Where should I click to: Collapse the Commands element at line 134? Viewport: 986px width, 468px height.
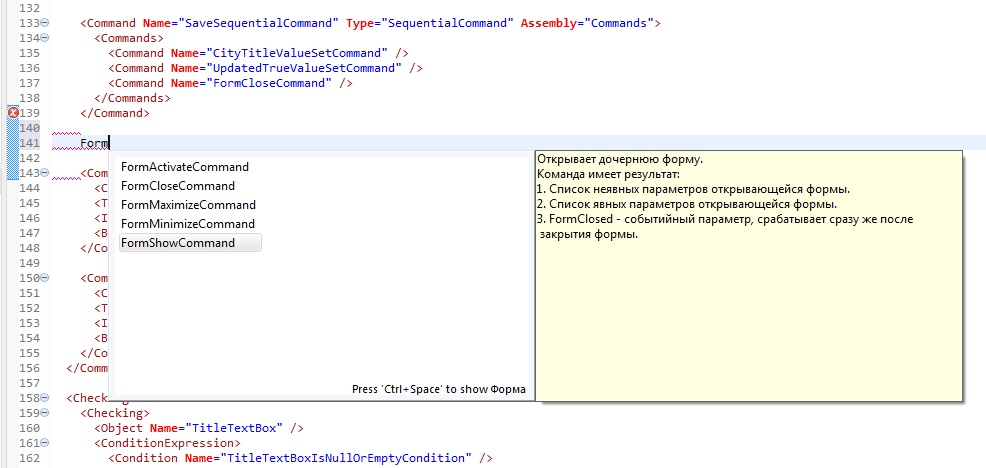coord(45,37)
